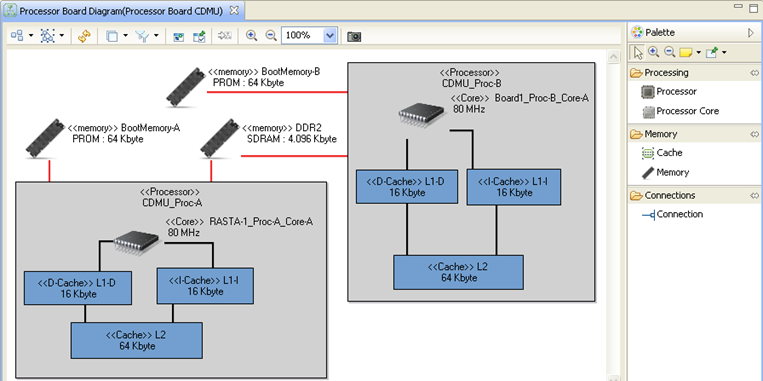Toggle the pin tool in palette toolbar

tap(711, 52)
